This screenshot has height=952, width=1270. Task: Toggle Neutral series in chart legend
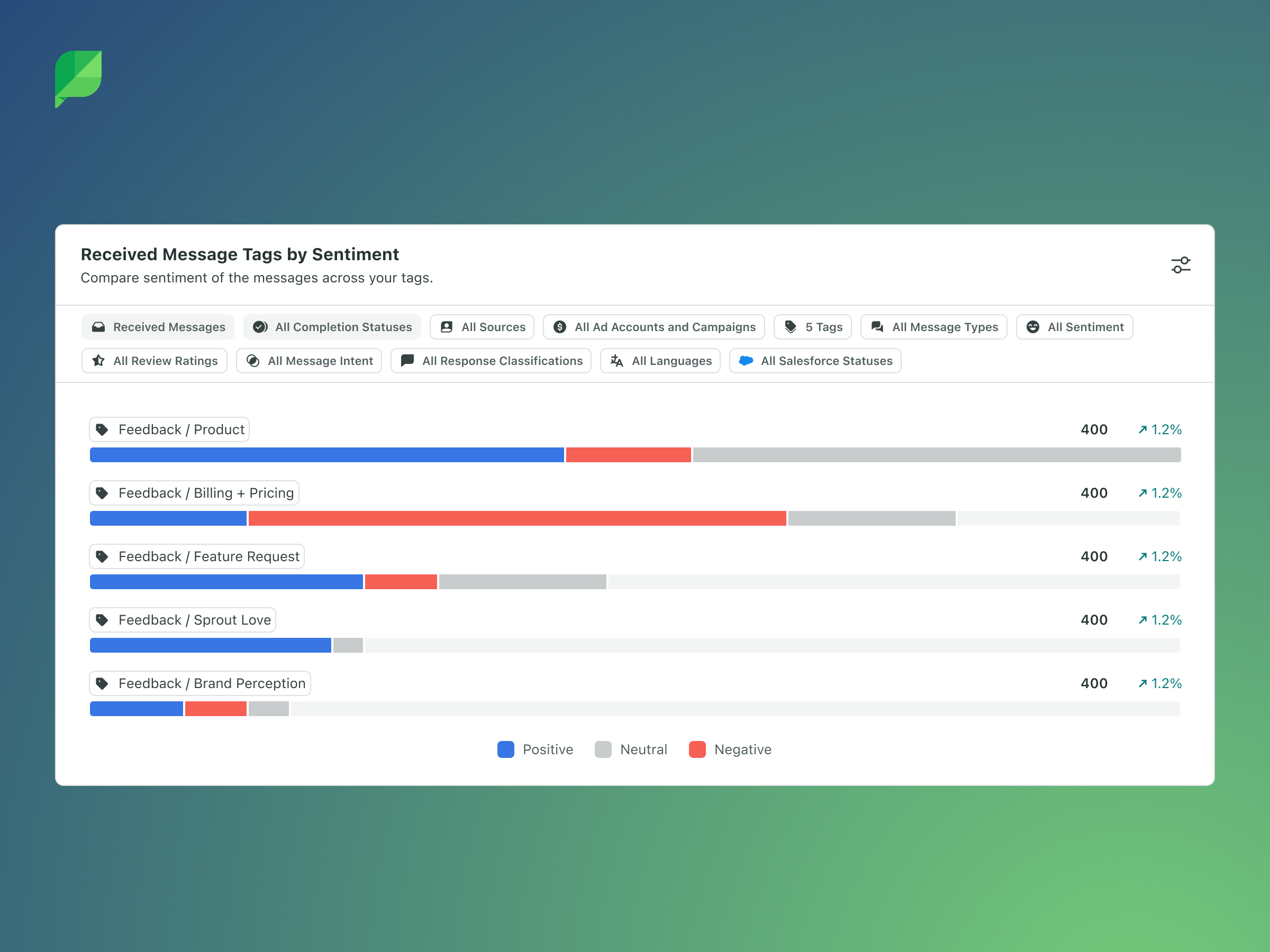(631, 749)
